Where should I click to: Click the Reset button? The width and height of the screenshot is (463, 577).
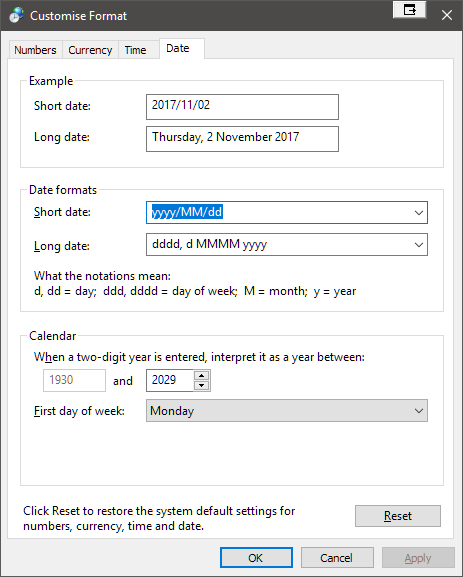(x=397, y=516)
